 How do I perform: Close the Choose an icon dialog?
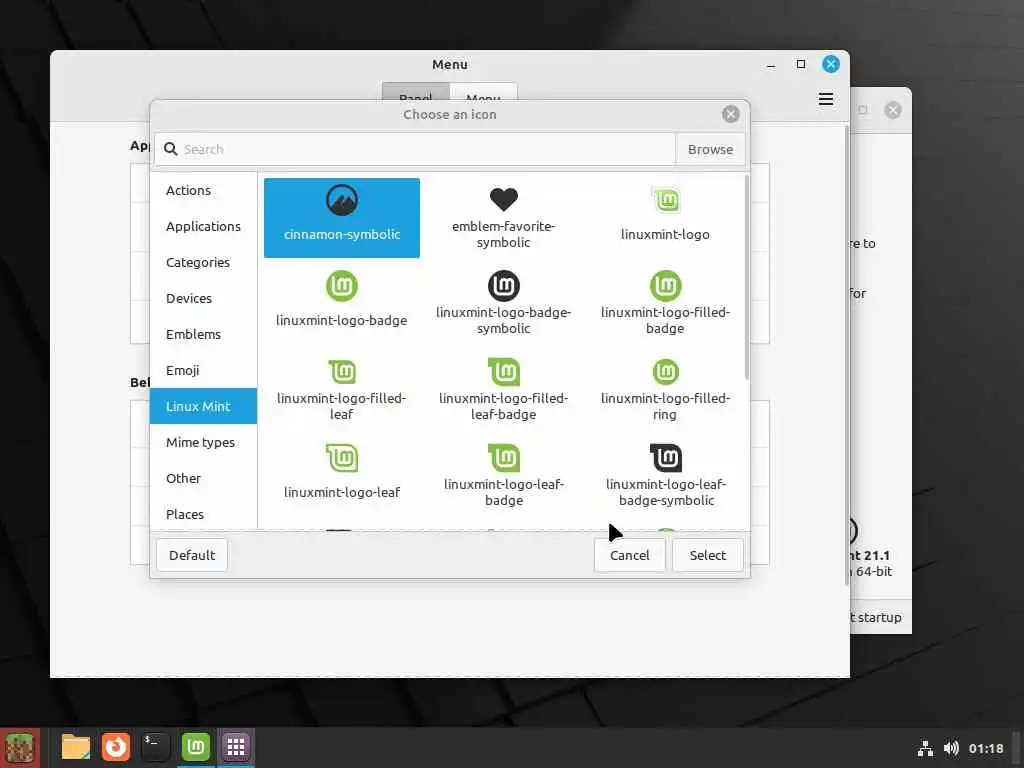tap(731, 114)
